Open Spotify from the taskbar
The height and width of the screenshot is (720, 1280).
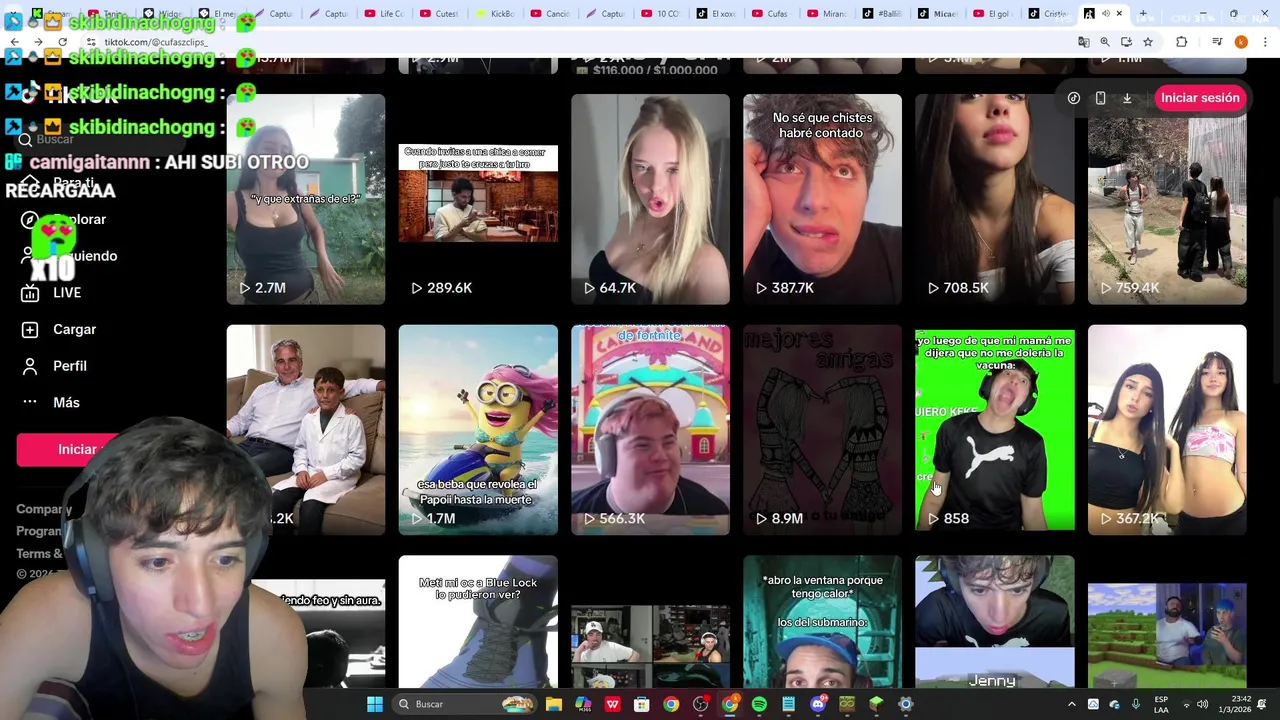coord(759,704)
